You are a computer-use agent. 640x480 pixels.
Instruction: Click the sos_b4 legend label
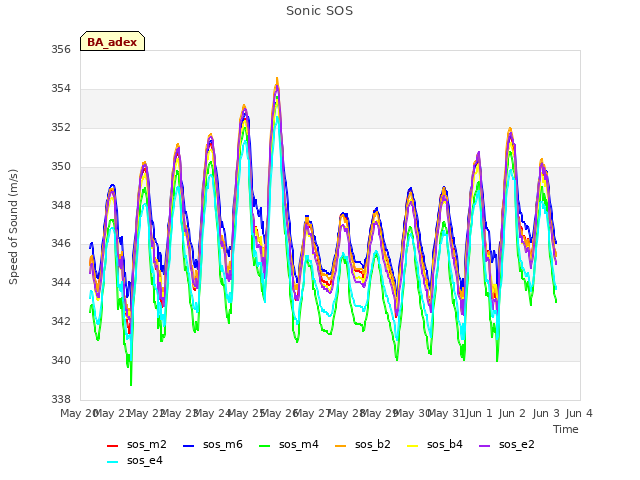pos(445,444)
